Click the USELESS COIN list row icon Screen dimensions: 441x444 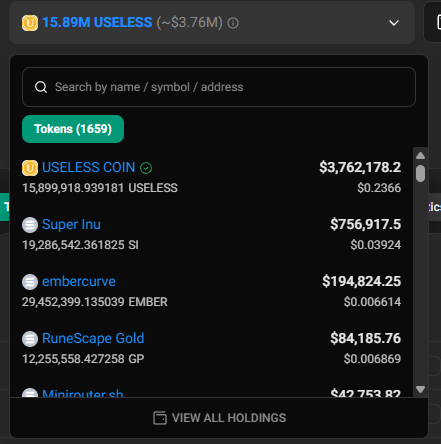click(30, 168)
